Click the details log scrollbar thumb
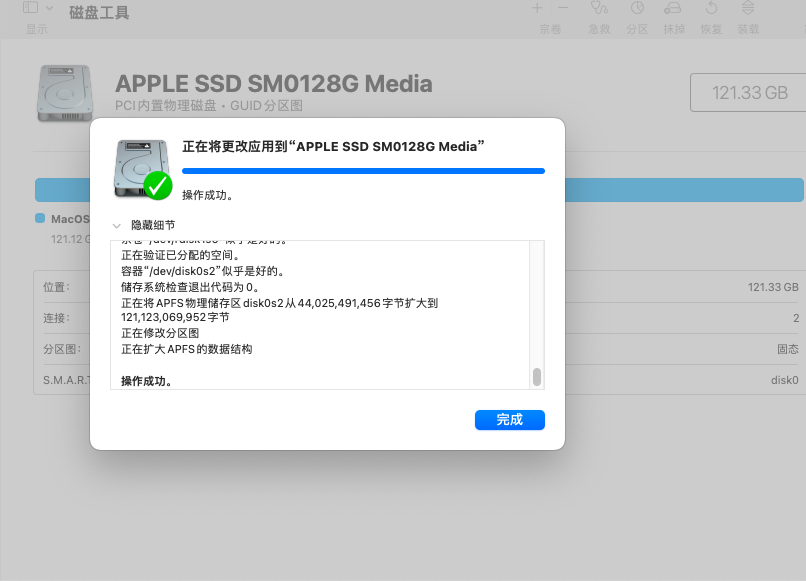 pyautogui.click(x=537, y=376)
